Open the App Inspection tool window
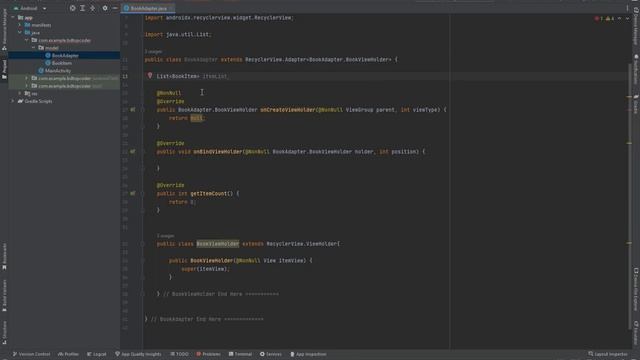640x360 pixels. point(308,354)
